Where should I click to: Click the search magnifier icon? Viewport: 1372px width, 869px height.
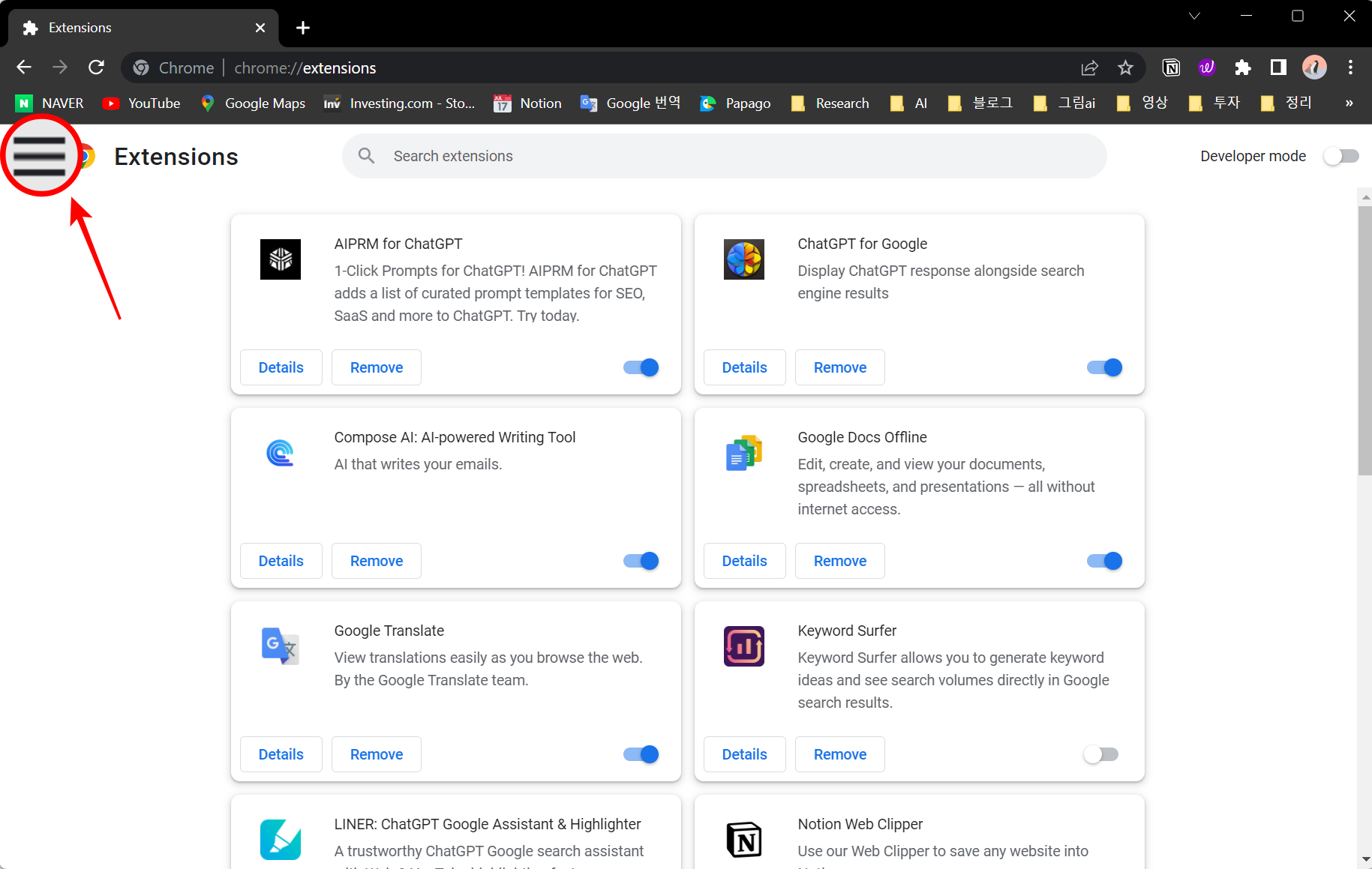366,156
